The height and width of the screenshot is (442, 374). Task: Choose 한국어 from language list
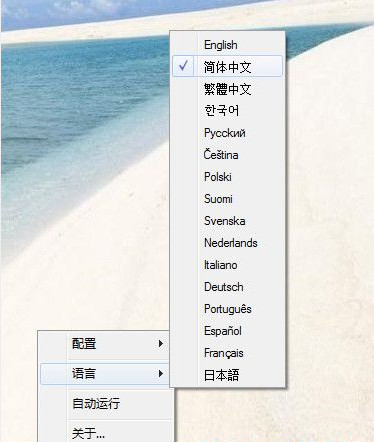[228, 111]
